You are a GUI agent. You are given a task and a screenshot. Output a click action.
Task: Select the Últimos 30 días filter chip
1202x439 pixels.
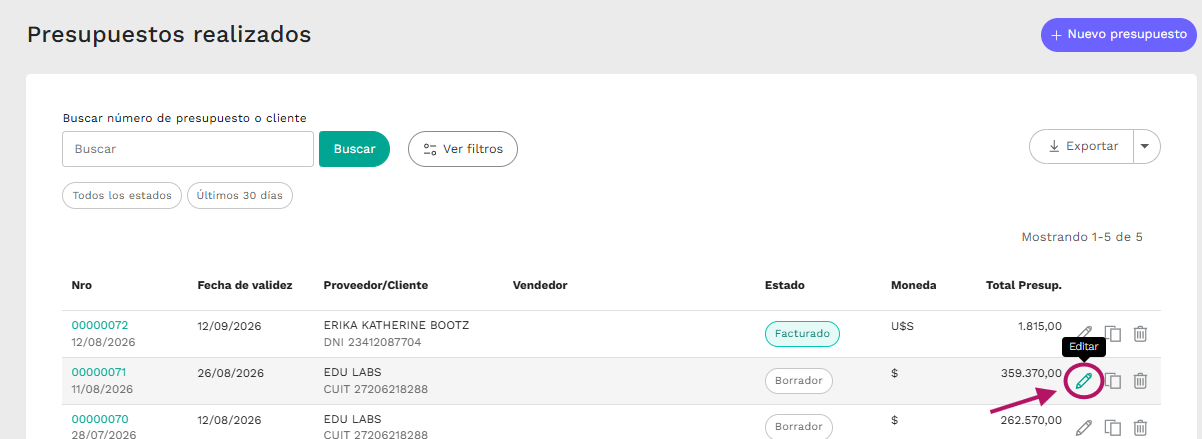tap(240, 196)
